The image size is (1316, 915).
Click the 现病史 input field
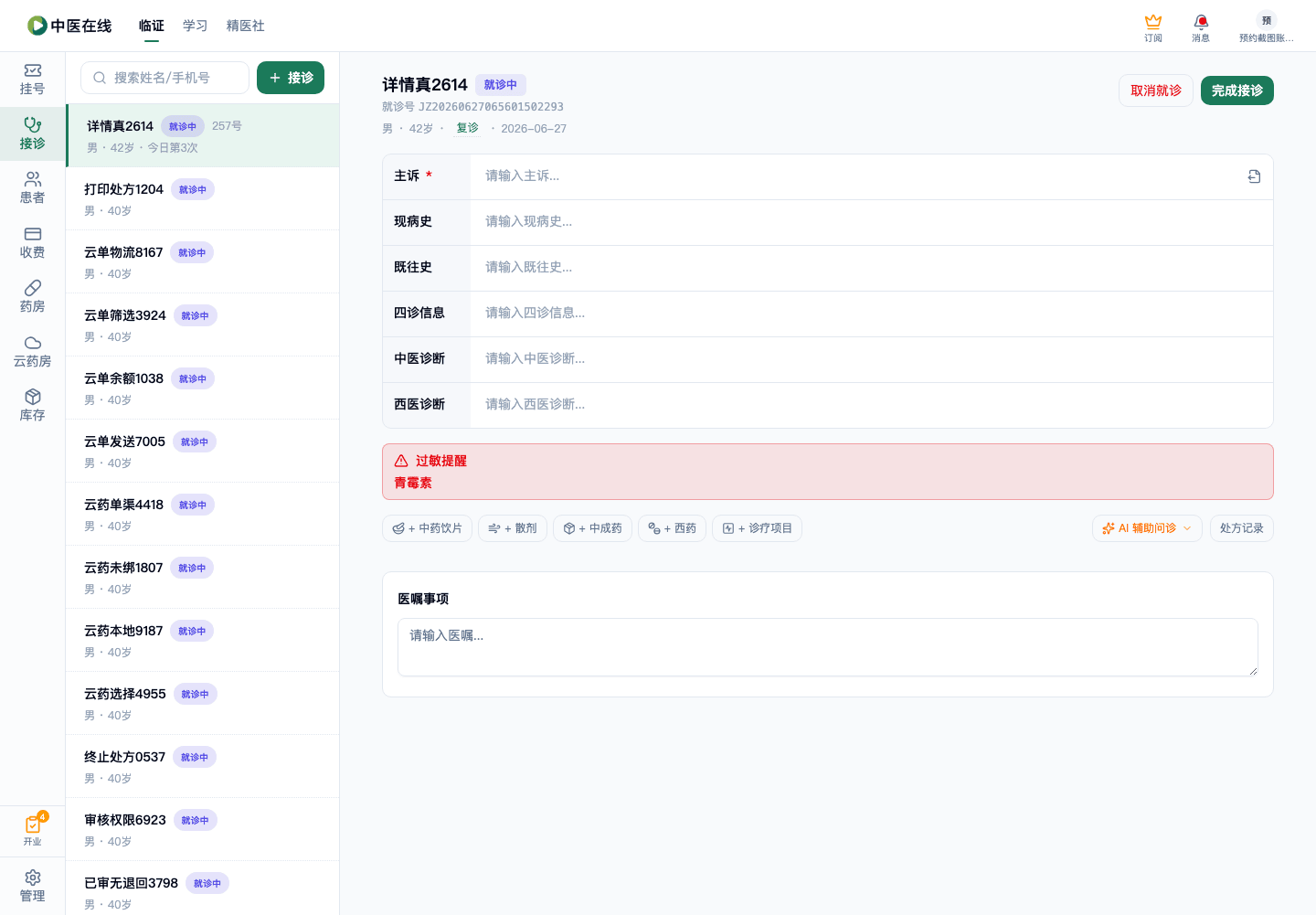[x=872, y=222]
